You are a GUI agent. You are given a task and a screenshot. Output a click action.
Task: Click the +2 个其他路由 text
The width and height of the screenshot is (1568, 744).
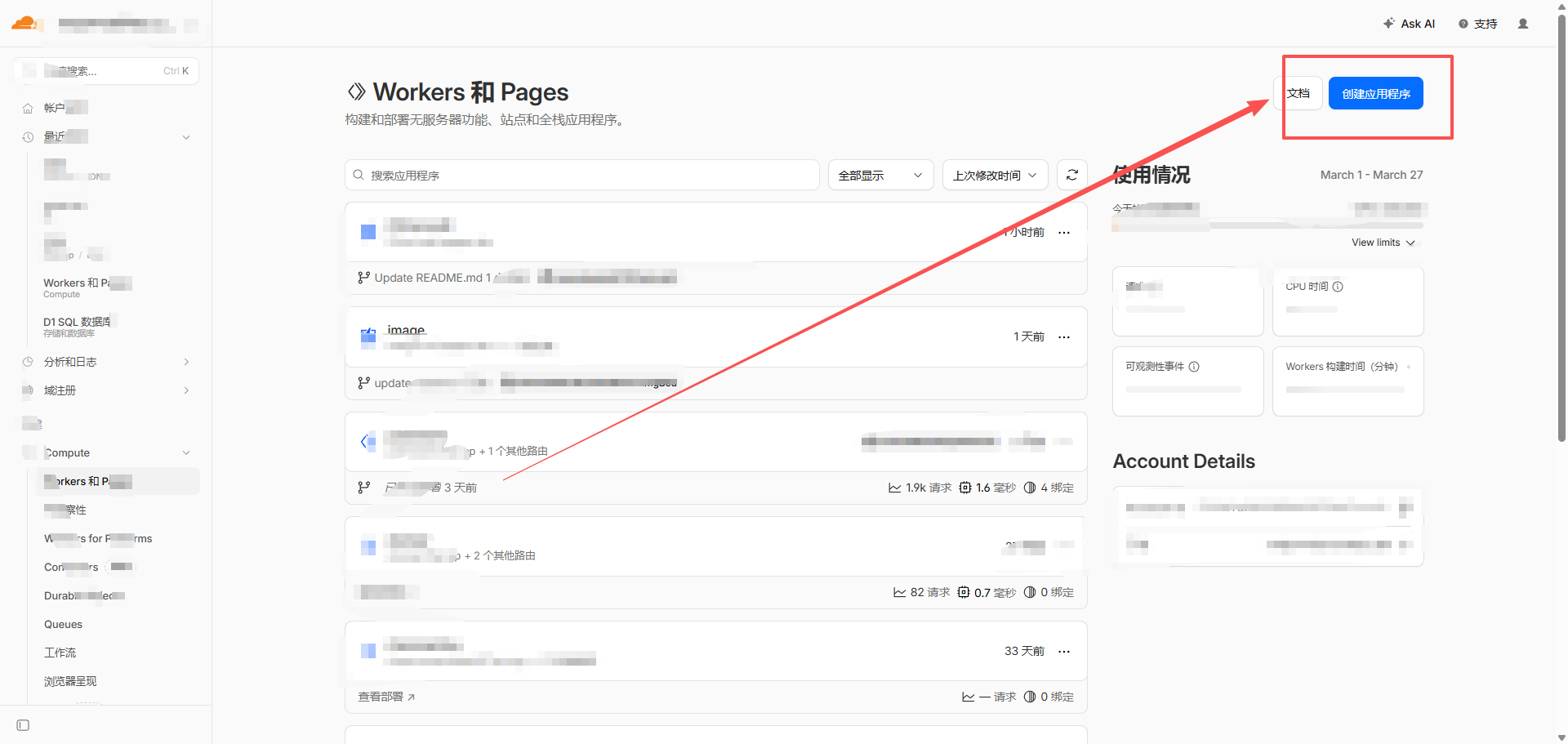500,555
